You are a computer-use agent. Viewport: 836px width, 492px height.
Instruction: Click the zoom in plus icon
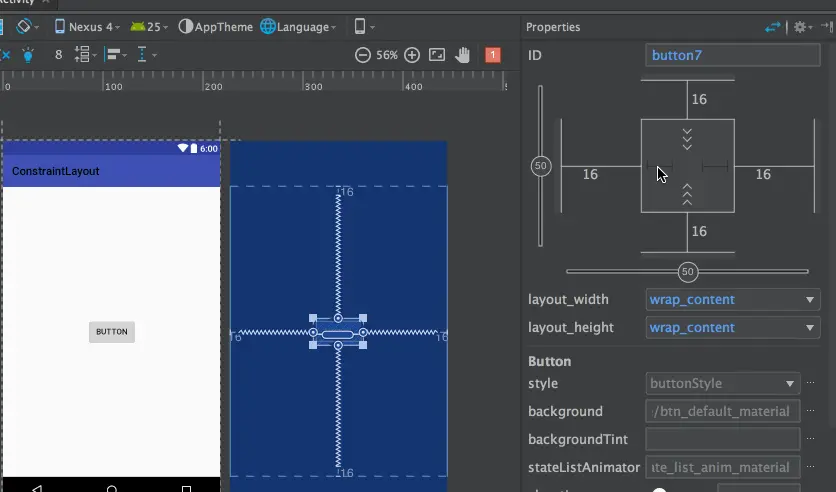point(412,55)
